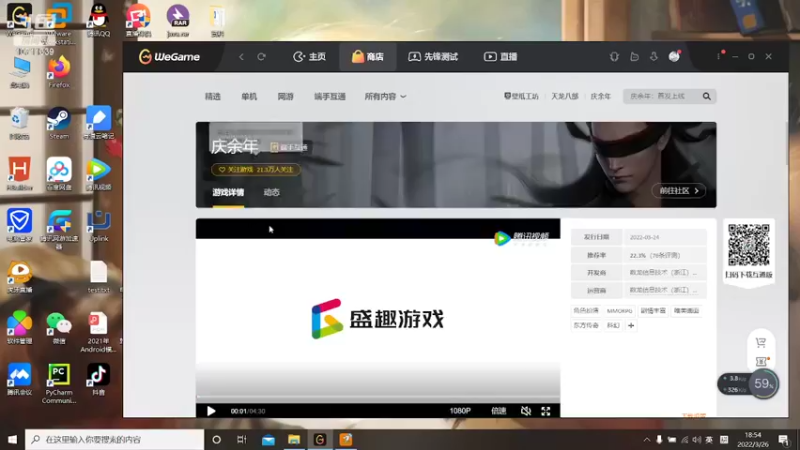Image resolution: width=800 pixels, height=450 pixels.
Task: Click the 东方传奇 tag
Action: (x=586, y=326)
